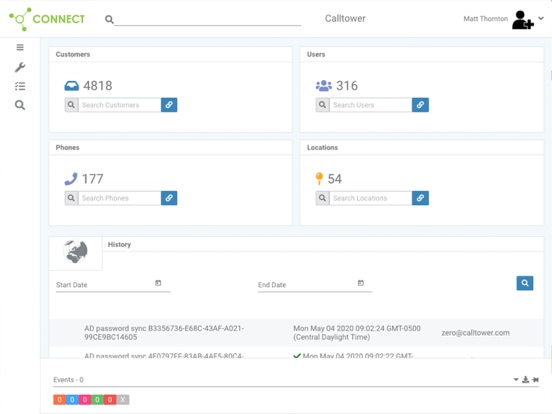Open the End Date calendar picker
The height and width of the screenshot is (414, 552).
click(x=361, y=283)
